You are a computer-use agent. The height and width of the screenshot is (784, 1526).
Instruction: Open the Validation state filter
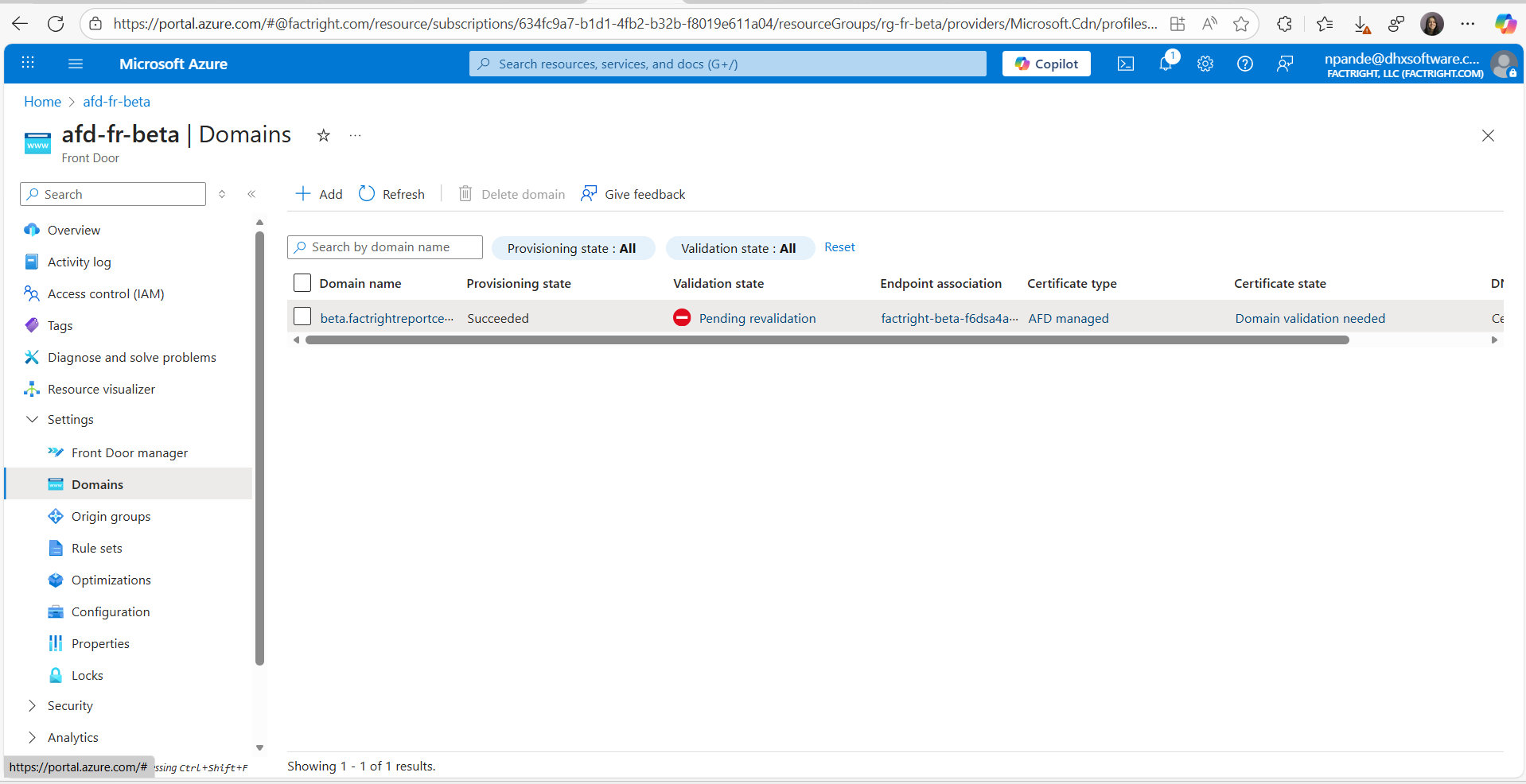click(739, 248)
